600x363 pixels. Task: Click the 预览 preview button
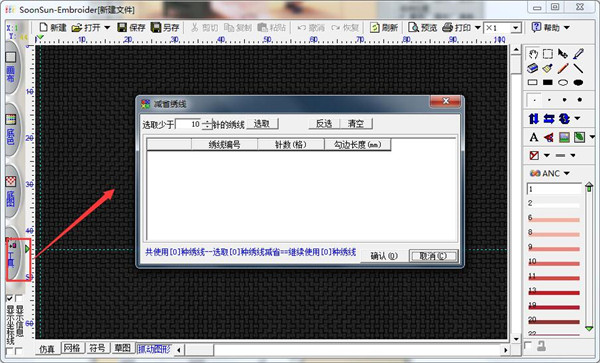(x=422, y=28)
